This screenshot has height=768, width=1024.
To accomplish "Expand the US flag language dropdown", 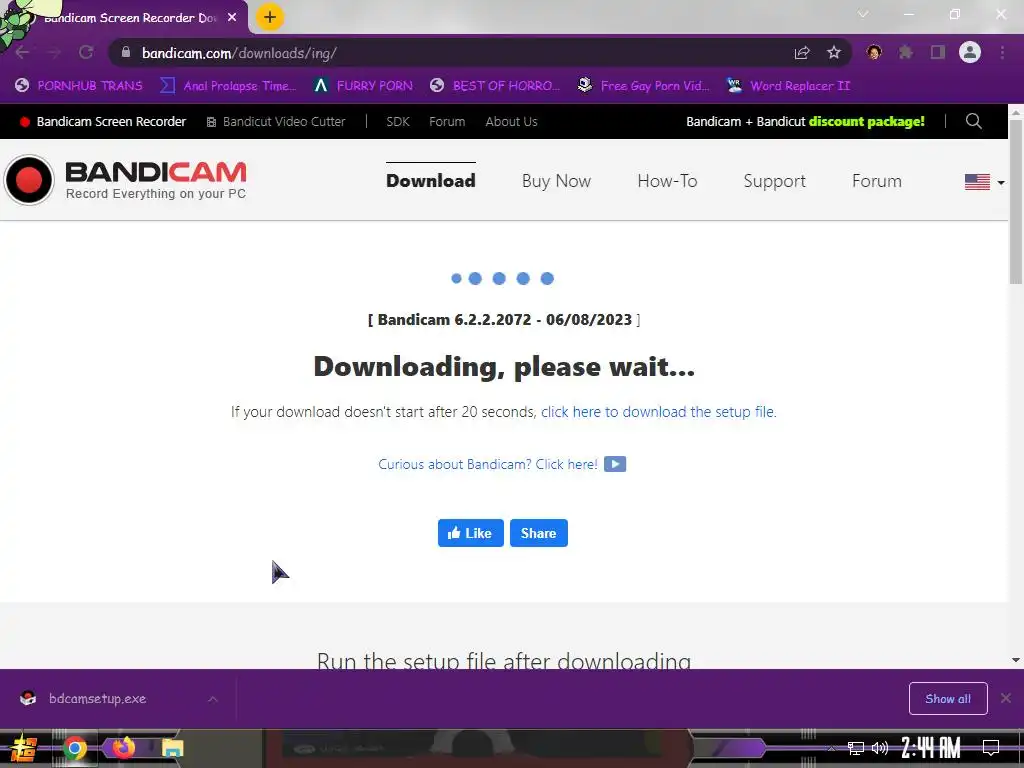I will coord(985,182).
